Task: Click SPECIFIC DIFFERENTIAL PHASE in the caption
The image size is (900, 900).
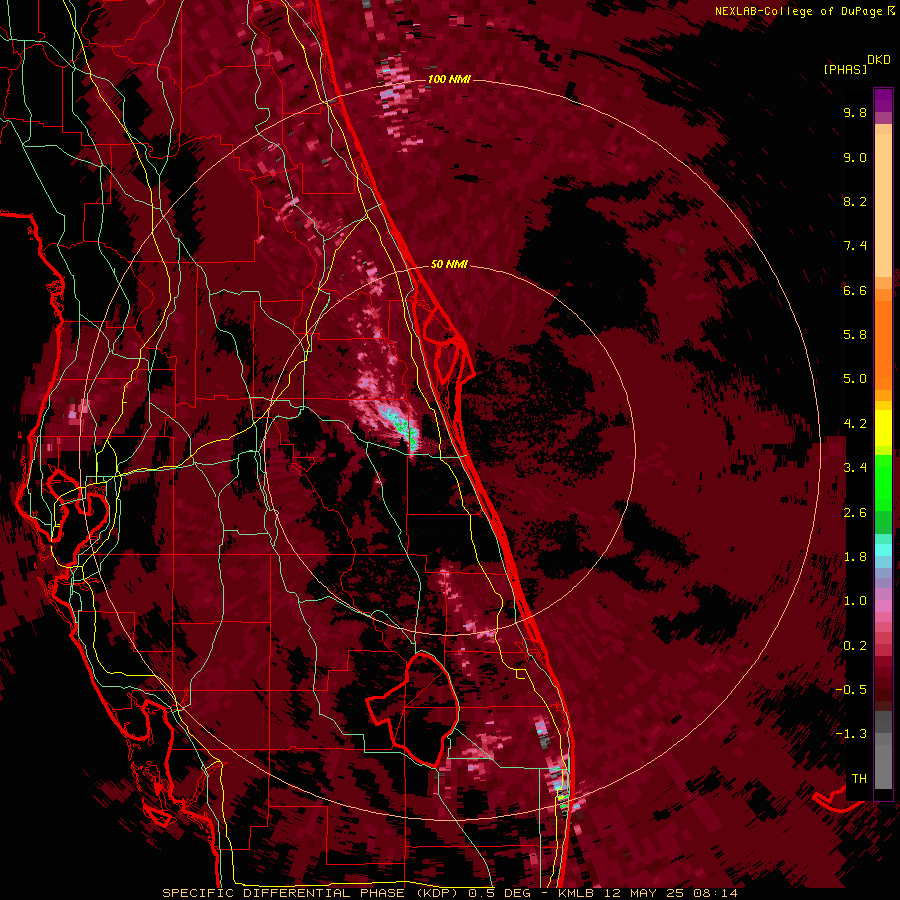Action: pyautogui.click(x=286, y=893)
